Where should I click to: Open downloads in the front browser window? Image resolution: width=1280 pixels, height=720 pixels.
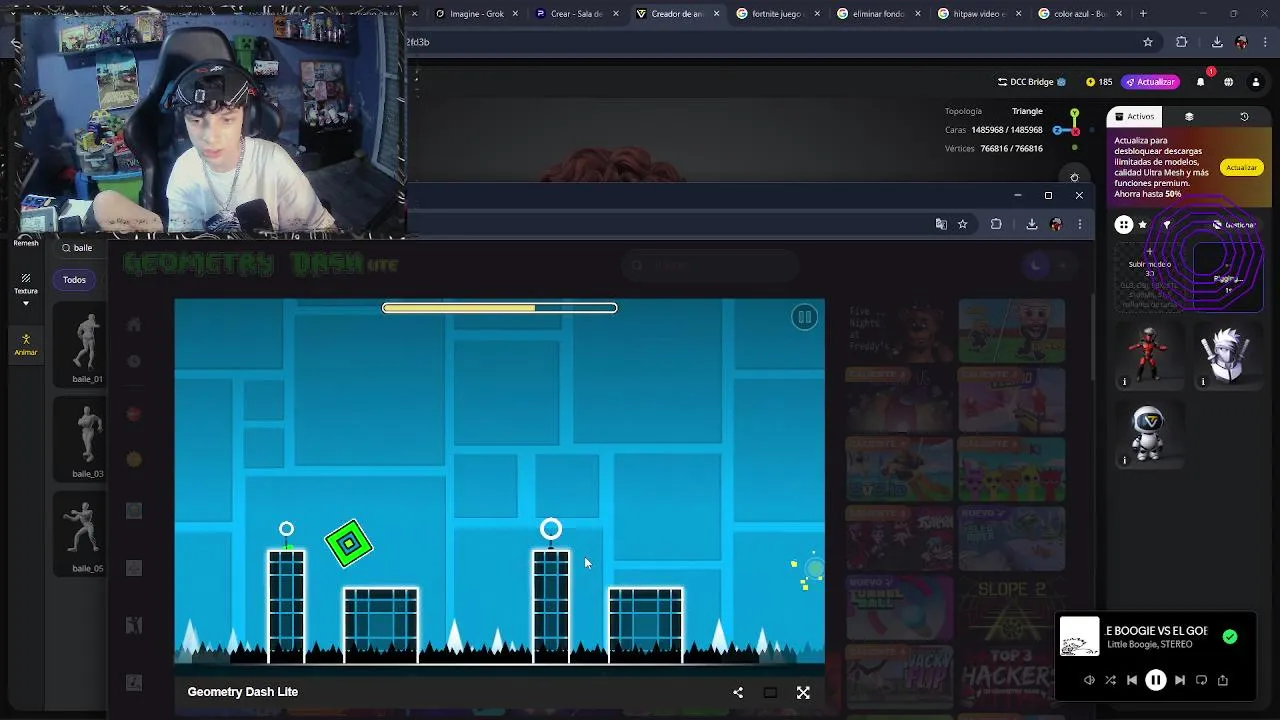point(1031,225)
